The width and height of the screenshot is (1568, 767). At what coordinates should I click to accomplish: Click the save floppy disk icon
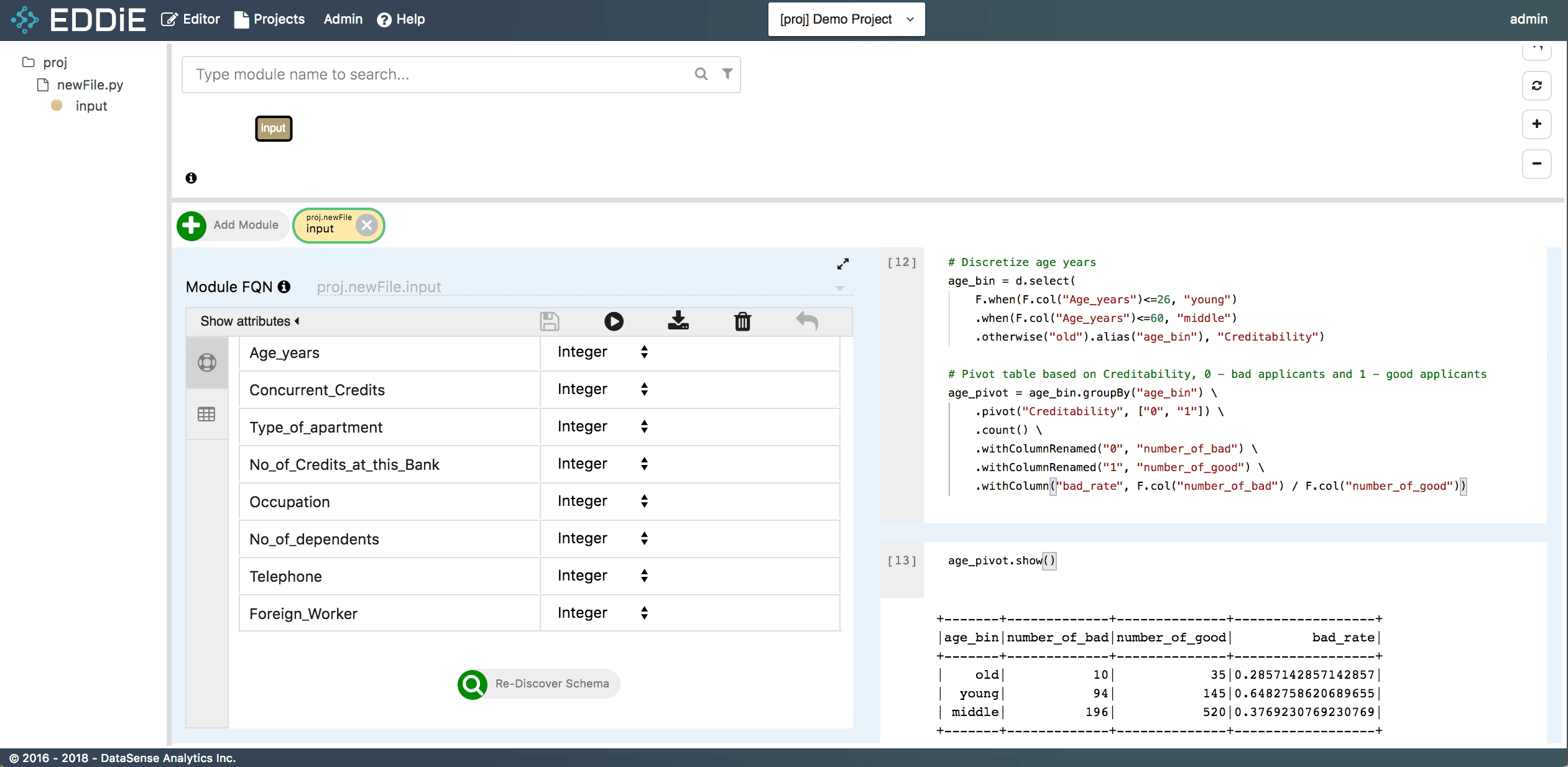549,321
